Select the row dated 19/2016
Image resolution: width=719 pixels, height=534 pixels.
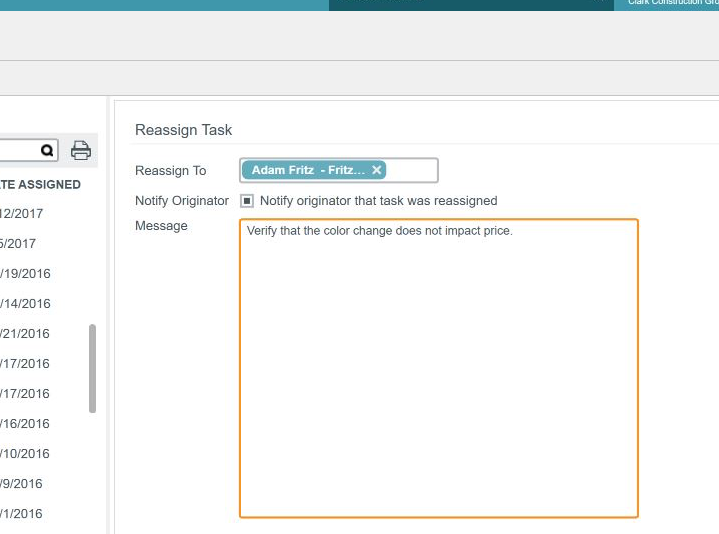(25, 273)
